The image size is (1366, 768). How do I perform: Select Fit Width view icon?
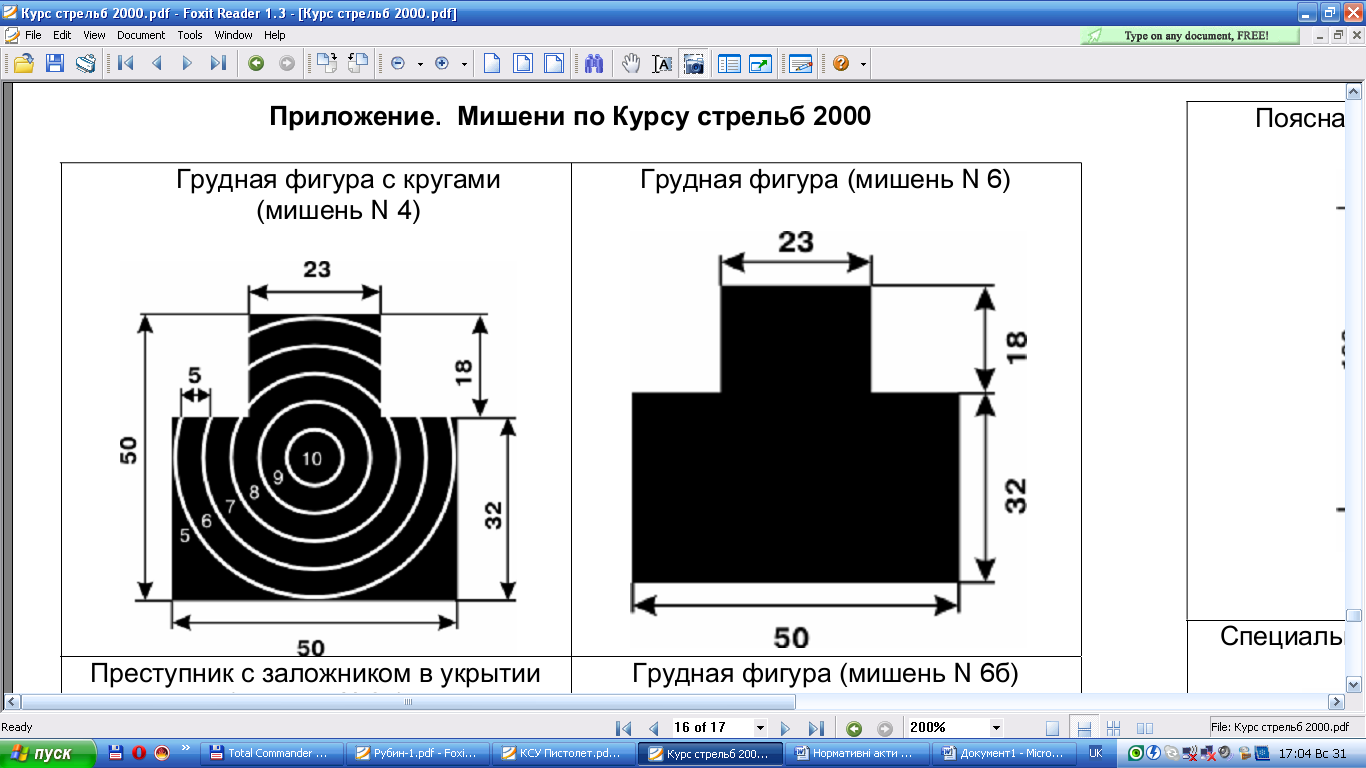553,63
